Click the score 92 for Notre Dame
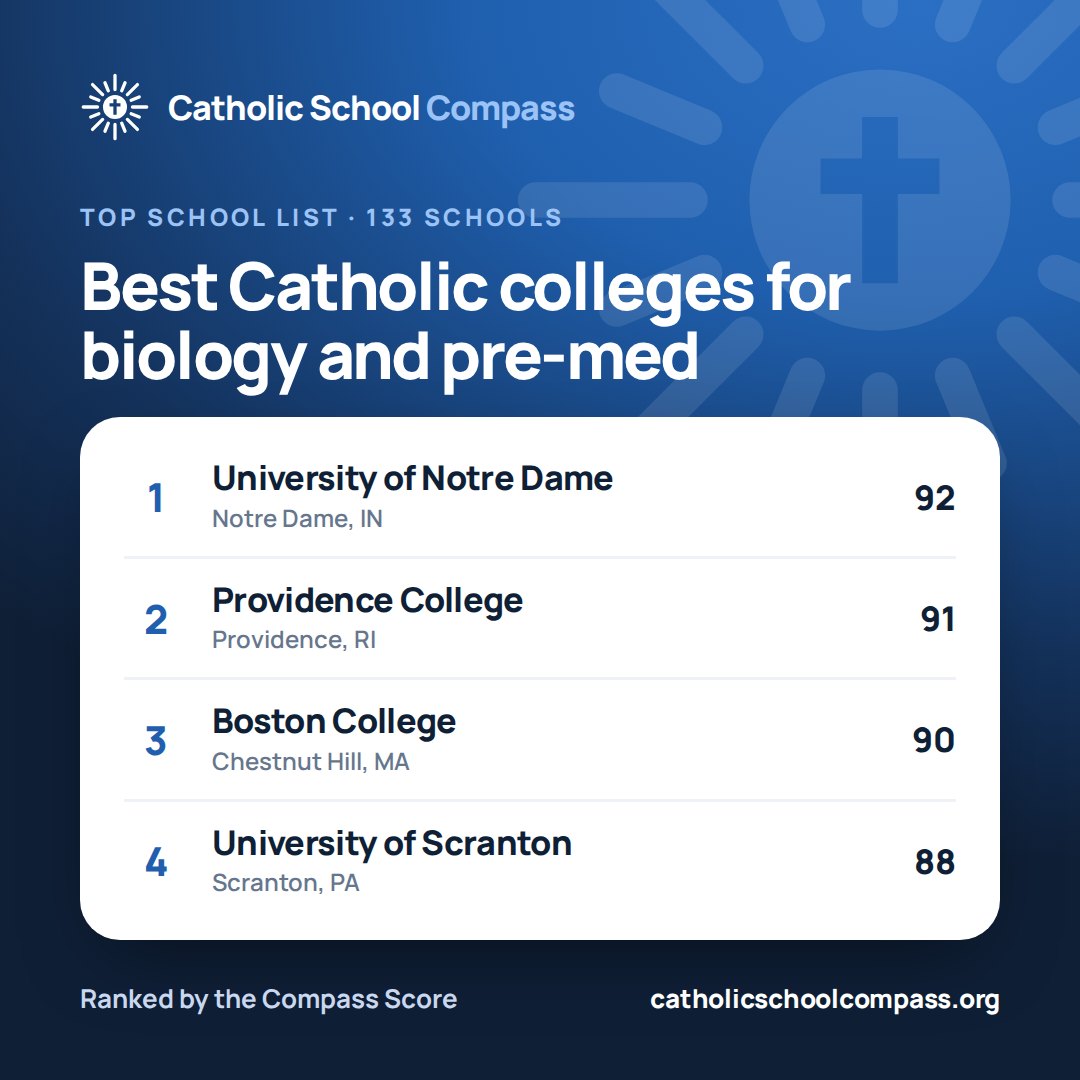 (x=935, y=498)
